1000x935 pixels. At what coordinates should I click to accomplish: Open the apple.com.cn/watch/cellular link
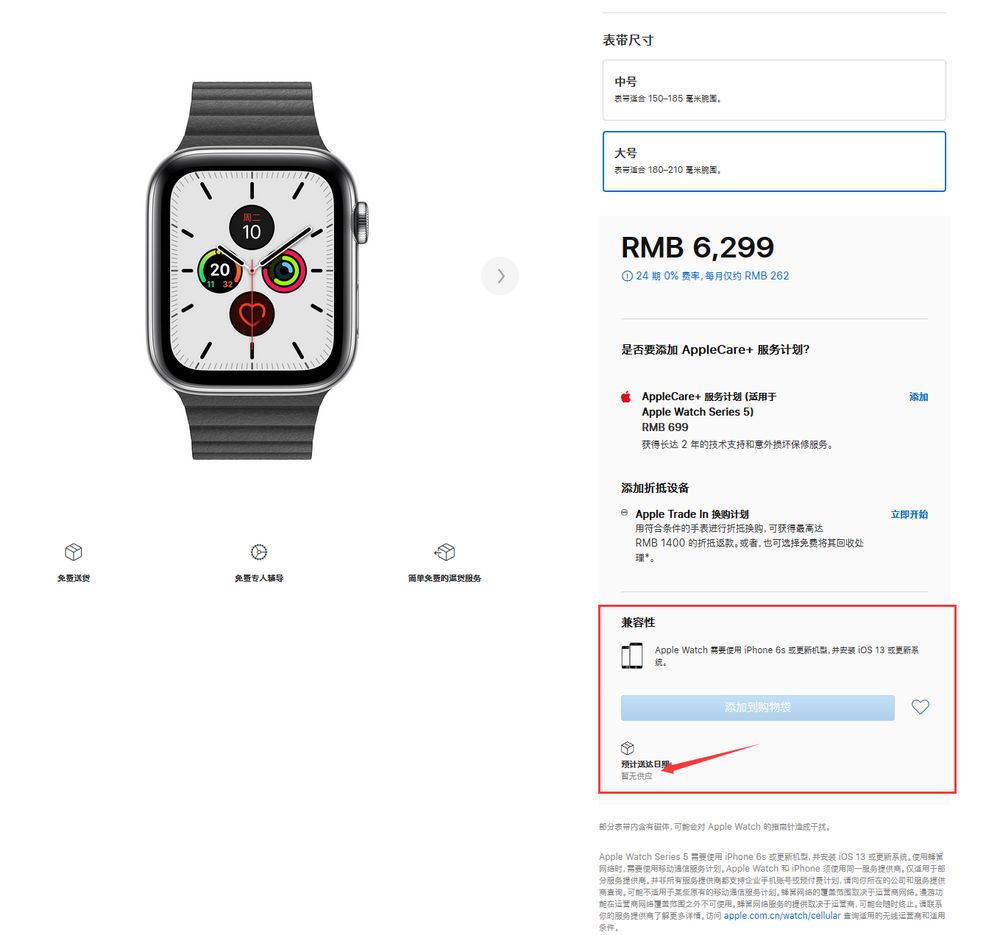coord(782,915)
